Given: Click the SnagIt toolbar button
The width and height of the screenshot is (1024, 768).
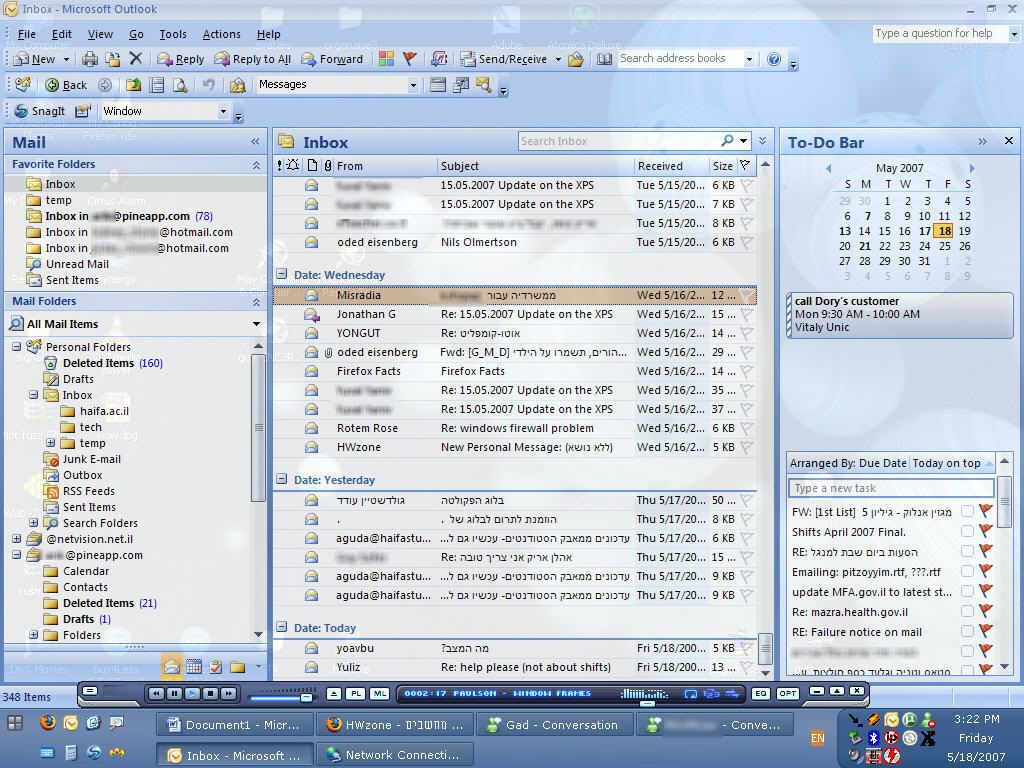Looking at the screenshot, I should tap(40, 111).
